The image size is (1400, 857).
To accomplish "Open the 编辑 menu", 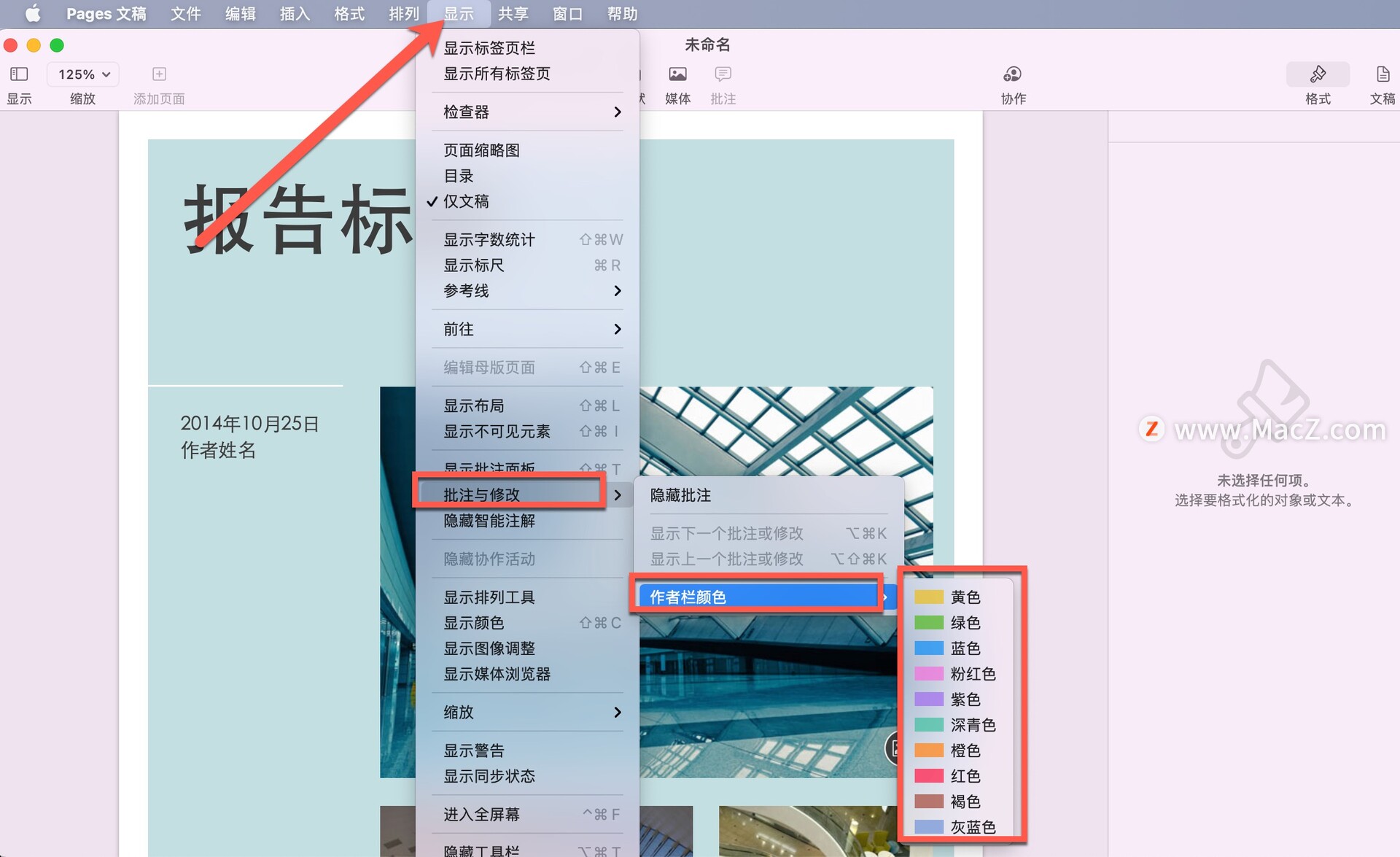I will 240,14.
